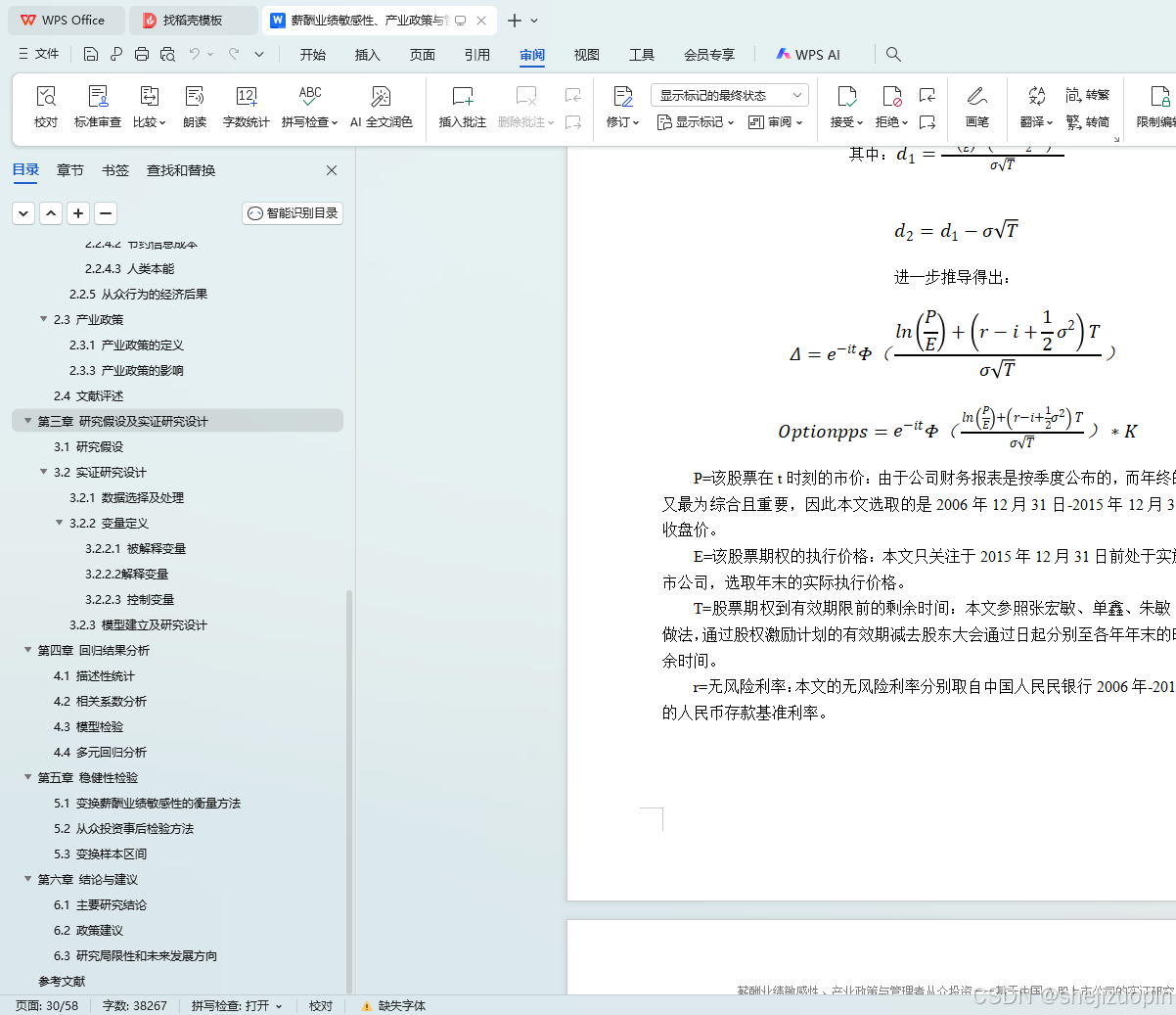Collapse the 2.3 产业政策 outline node
Screen dimensions: 1176x1015
point(43,319)
